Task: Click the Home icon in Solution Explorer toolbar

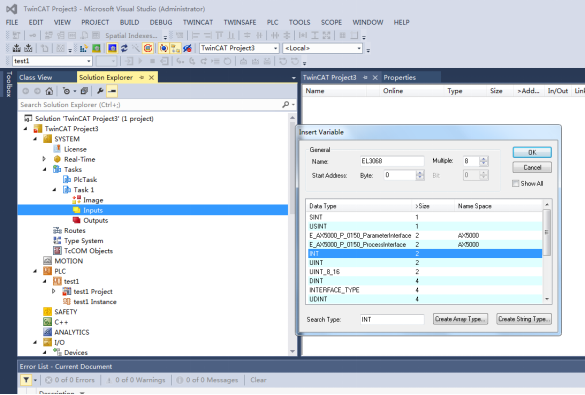Action: pyautogui.click(x=49, y=91)
